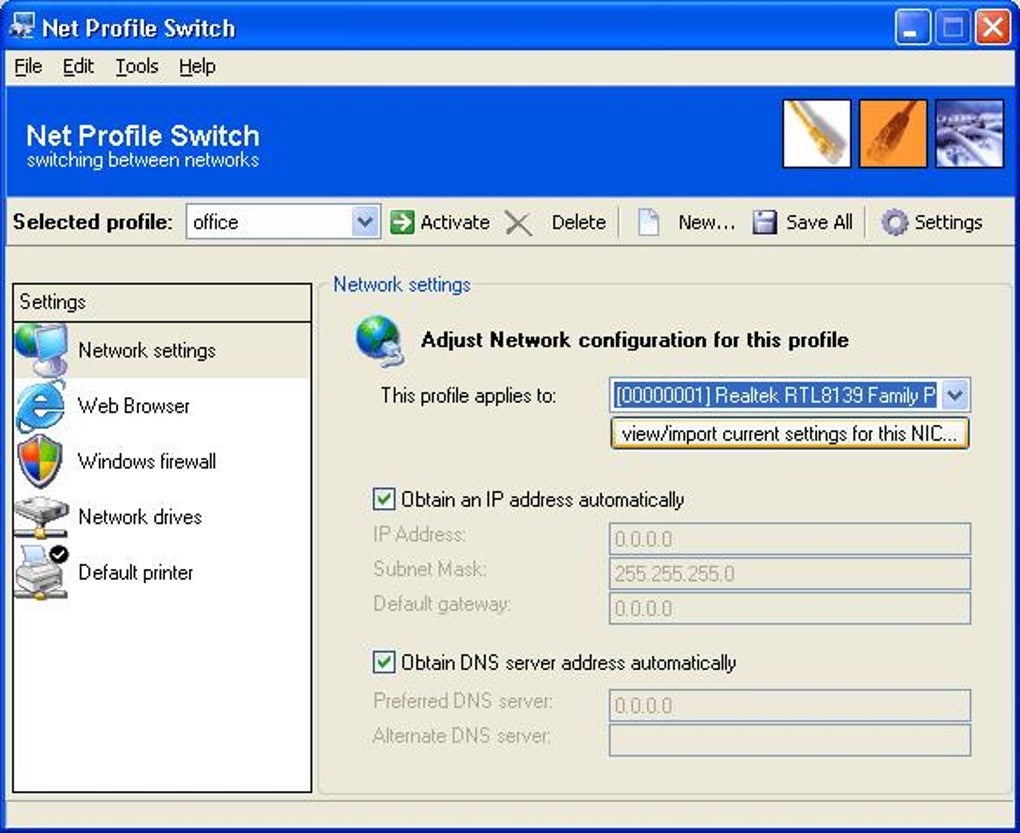Click the Default gateway input field
1020x833 pixels.
click(790, 609)
